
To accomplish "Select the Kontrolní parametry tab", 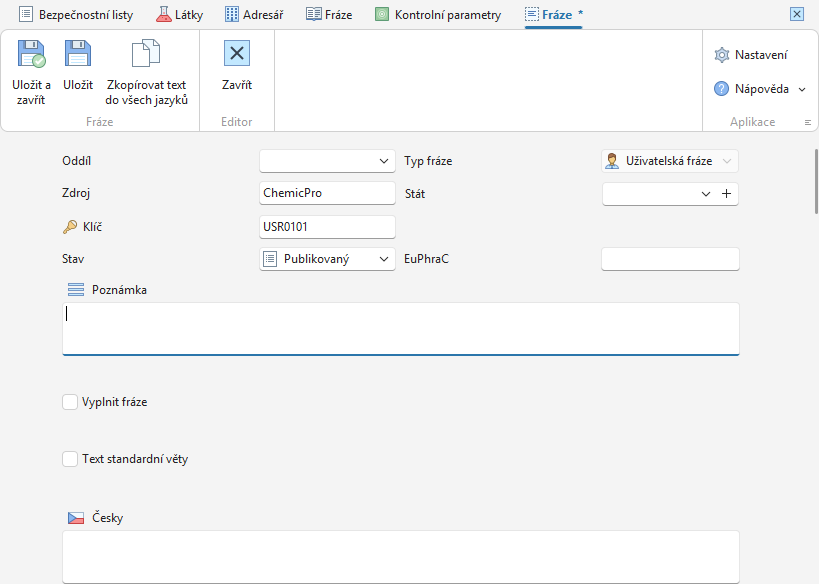I will tap(438, 15).
